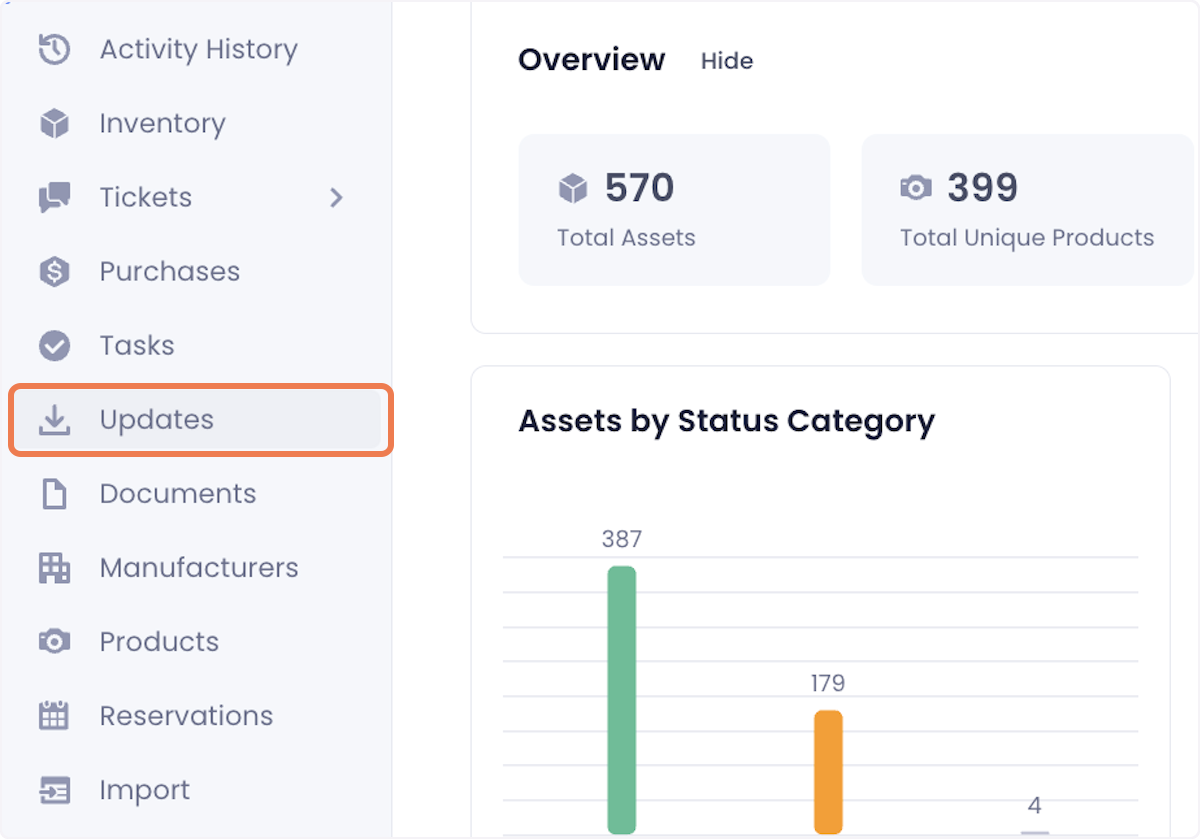Open the Tasks section
Image resolution: width=1200 pixels, height=839 pixels.
[137, 346]
